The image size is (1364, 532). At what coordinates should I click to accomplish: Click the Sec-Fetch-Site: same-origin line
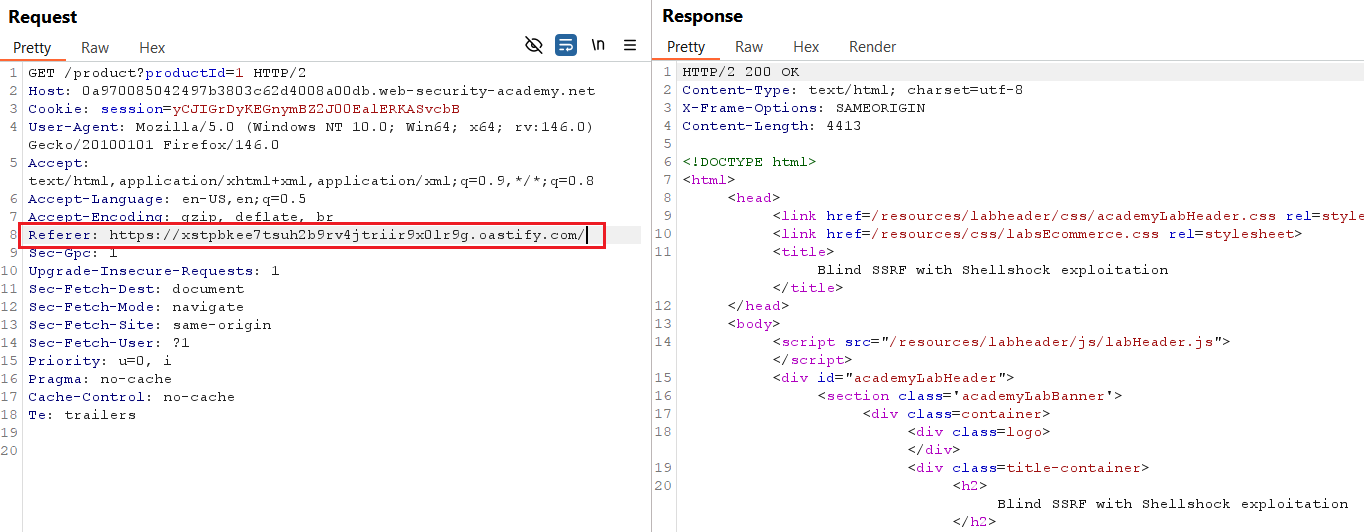(149, 325)
